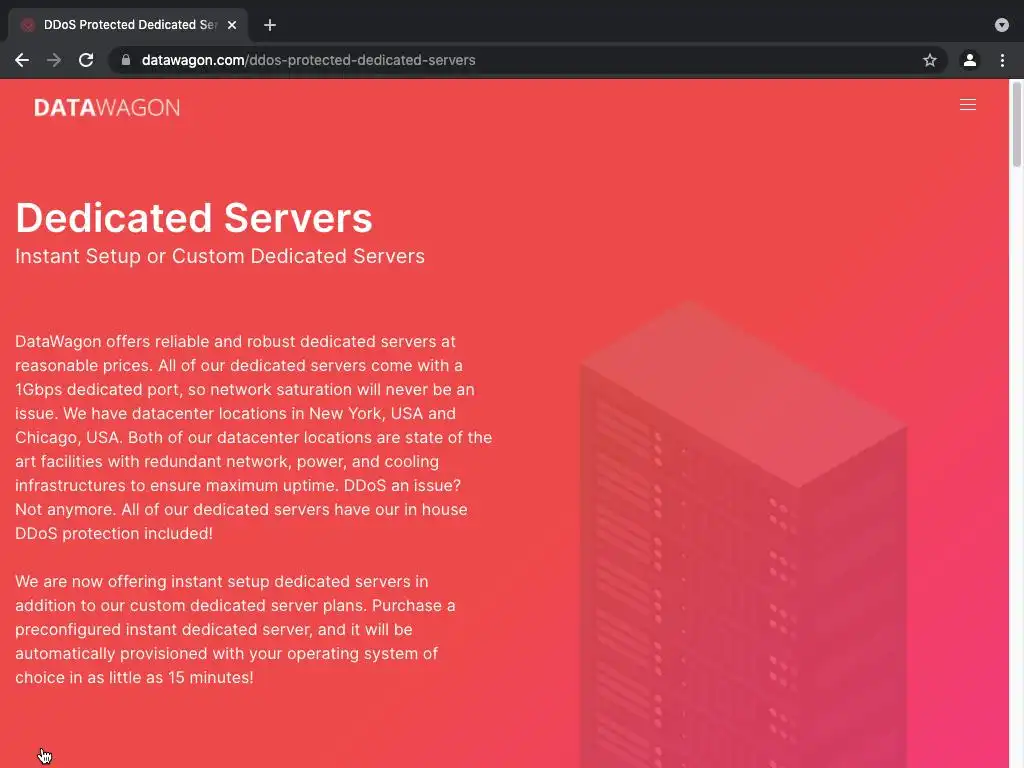The width and height of the screenshot is (1024, 768).
Task: Click text 'We are now offering instant setup'
Action: (x=142, y=581)
